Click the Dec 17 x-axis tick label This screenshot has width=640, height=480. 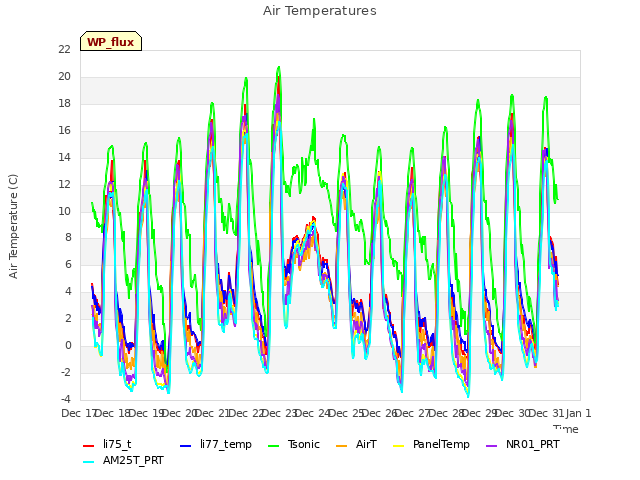[78, 413]
